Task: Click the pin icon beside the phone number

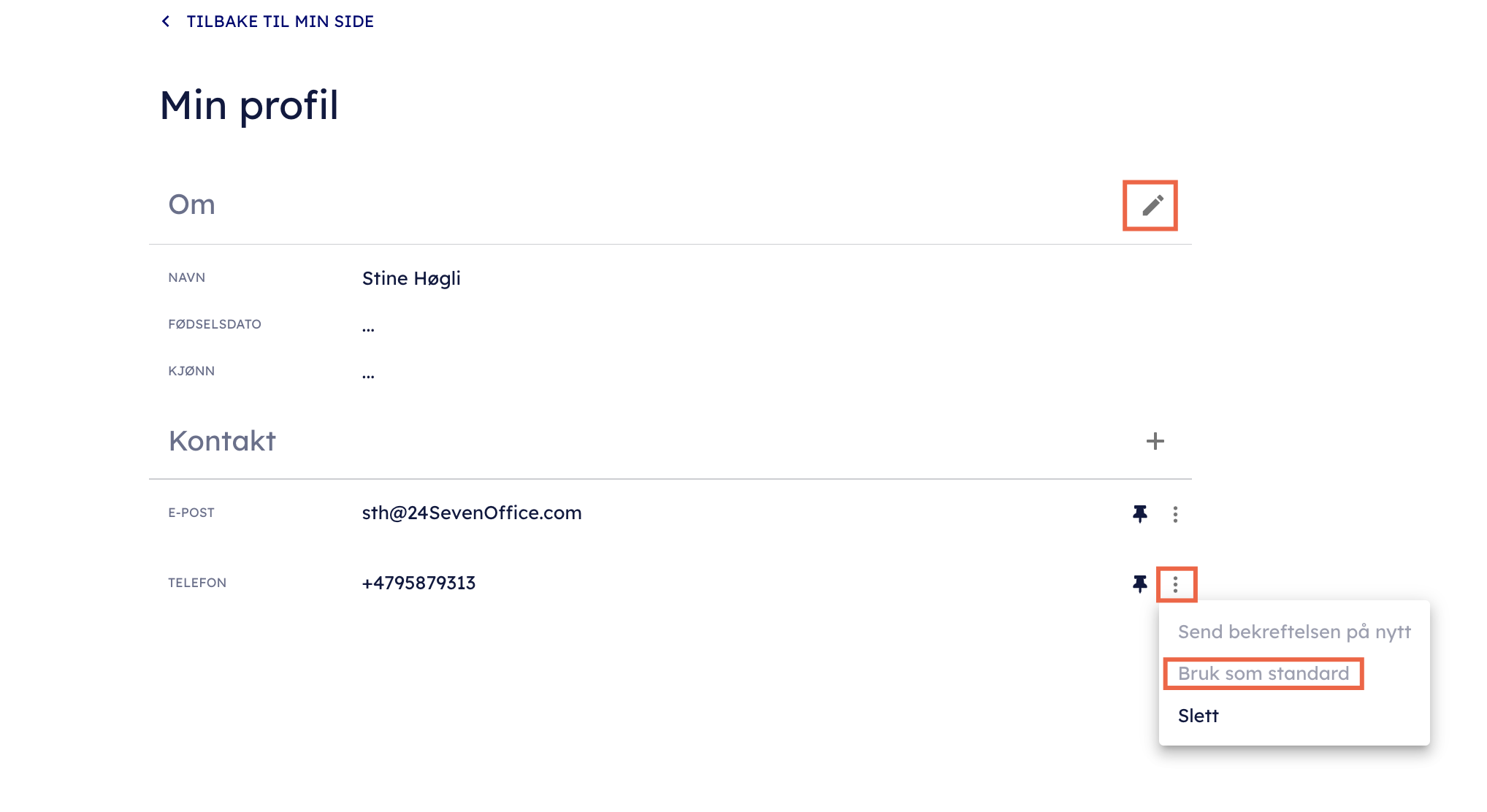Action: pyautogui.click(x=1139, y=584)
